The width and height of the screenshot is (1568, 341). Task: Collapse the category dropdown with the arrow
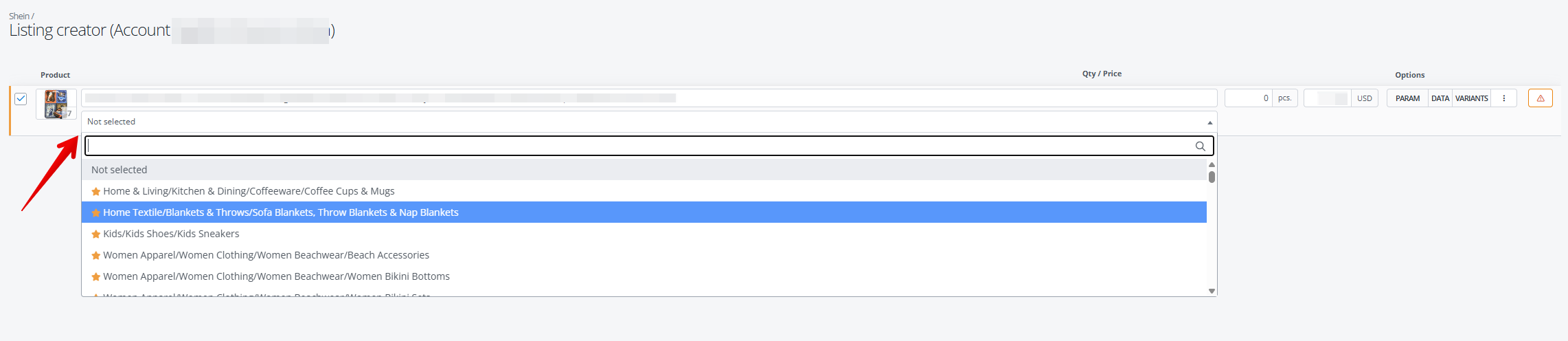pos(1209,122)
